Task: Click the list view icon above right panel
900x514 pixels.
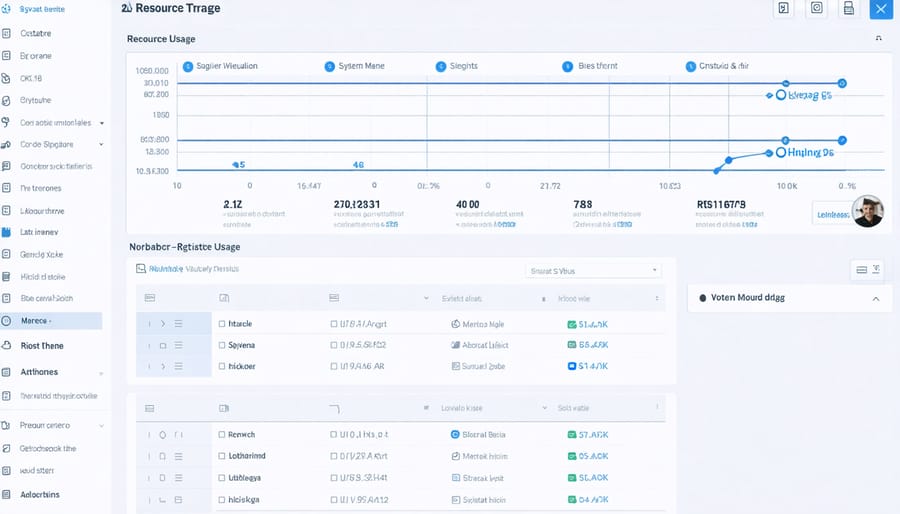Action: tap(862, 270)
